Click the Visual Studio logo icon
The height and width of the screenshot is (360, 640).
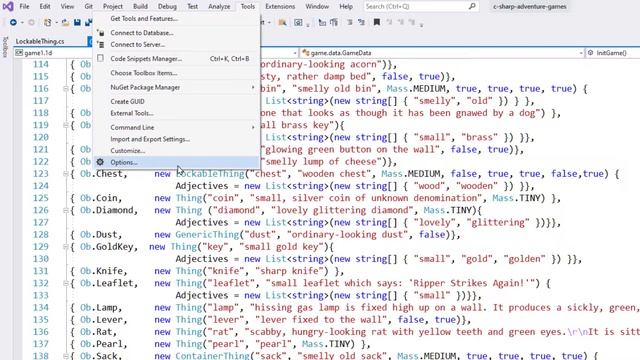8,6
